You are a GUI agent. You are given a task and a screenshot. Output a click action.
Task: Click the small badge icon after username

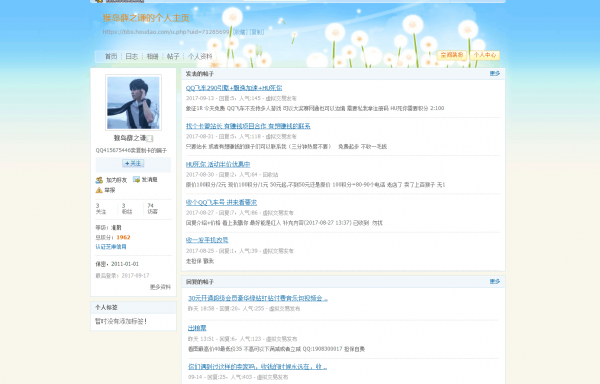(x=150, y=138)
